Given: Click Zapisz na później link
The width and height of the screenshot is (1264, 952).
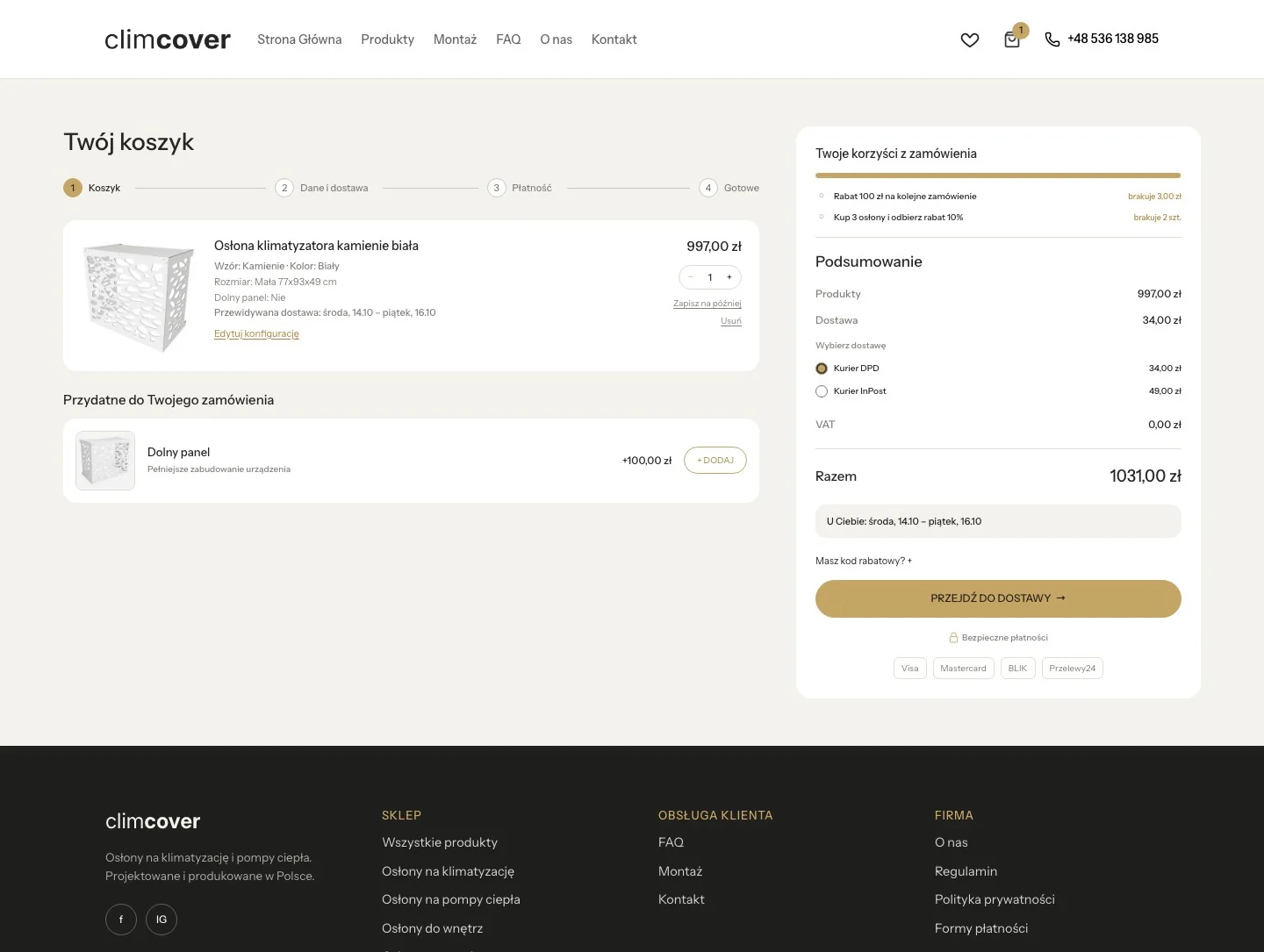Looking at the screenshot, I should click(x=707, y=304).
